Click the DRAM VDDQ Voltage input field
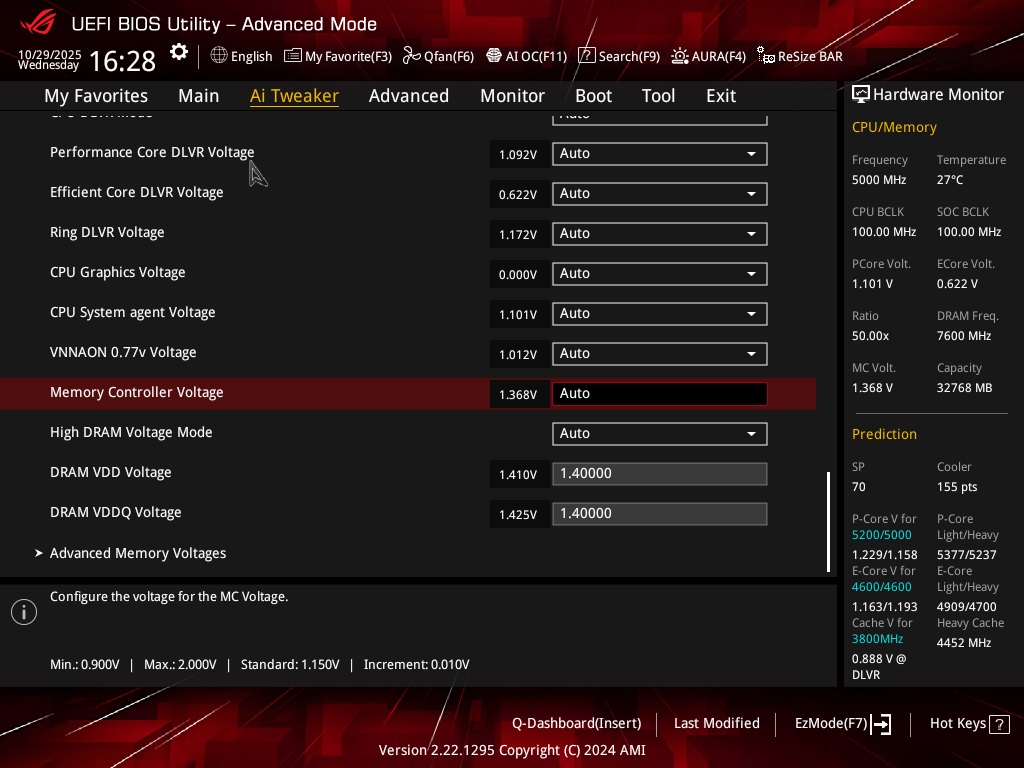 (x=660, y=514)
